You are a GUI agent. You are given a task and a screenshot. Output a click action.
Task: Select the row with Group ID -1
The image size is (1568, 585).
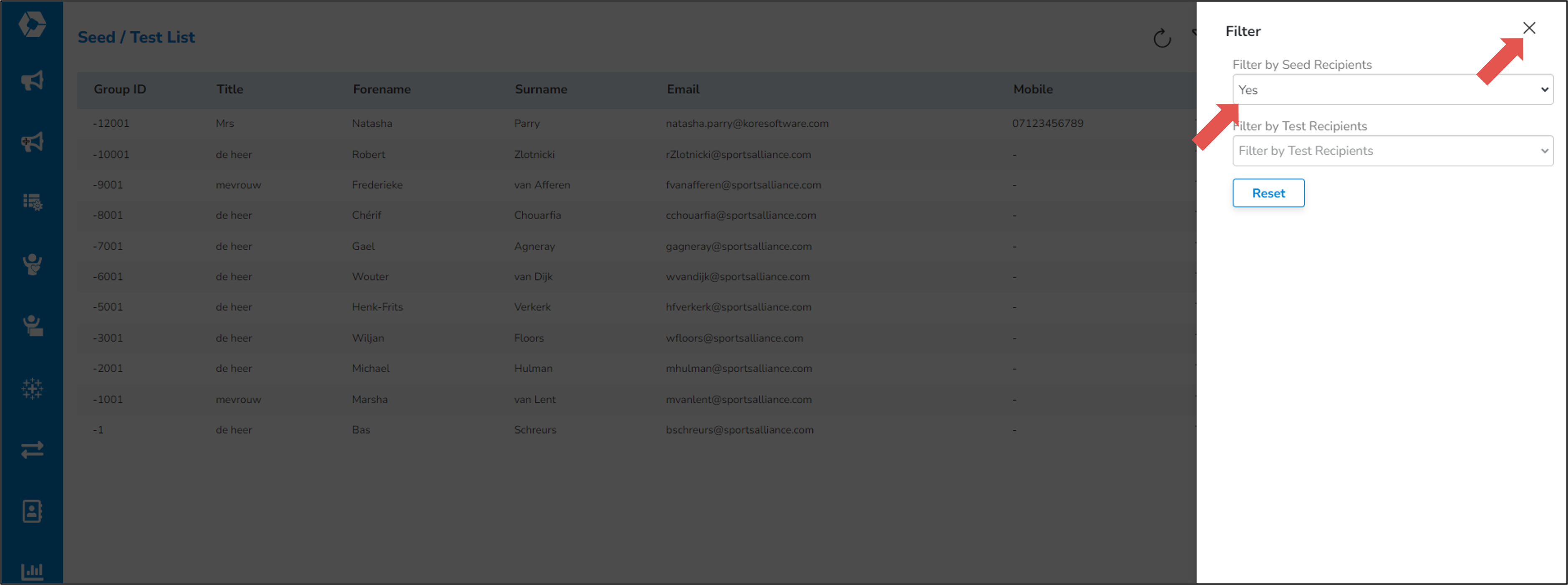coord(636,430)
